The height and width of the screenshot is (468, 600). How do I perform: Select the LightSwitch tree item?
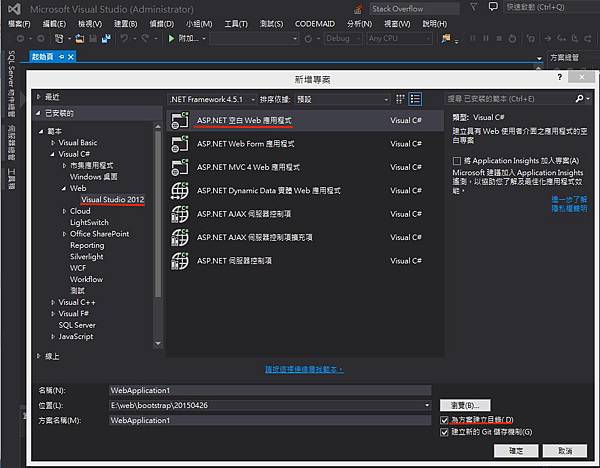(89, 222)
